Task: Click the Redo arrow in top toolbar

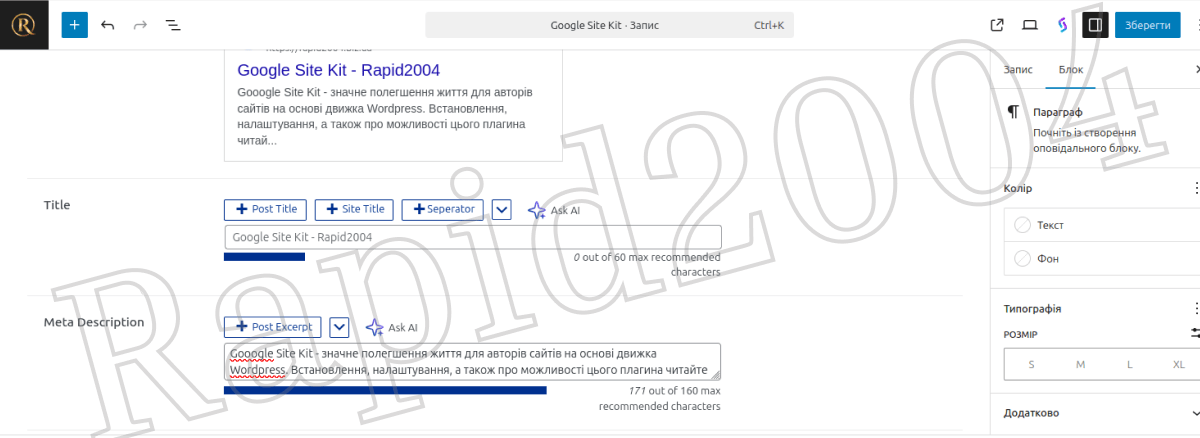Action: [140, 25]
